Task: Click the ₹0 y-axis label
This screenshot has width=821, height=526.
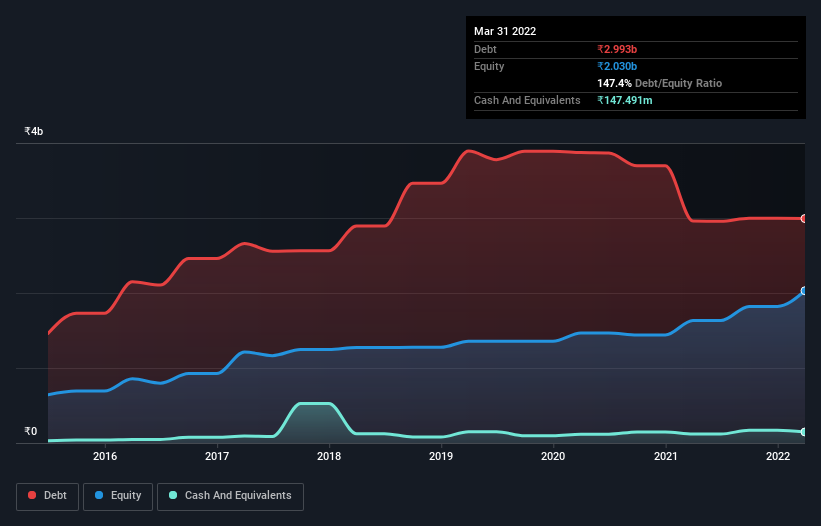Action: point(31,431)
